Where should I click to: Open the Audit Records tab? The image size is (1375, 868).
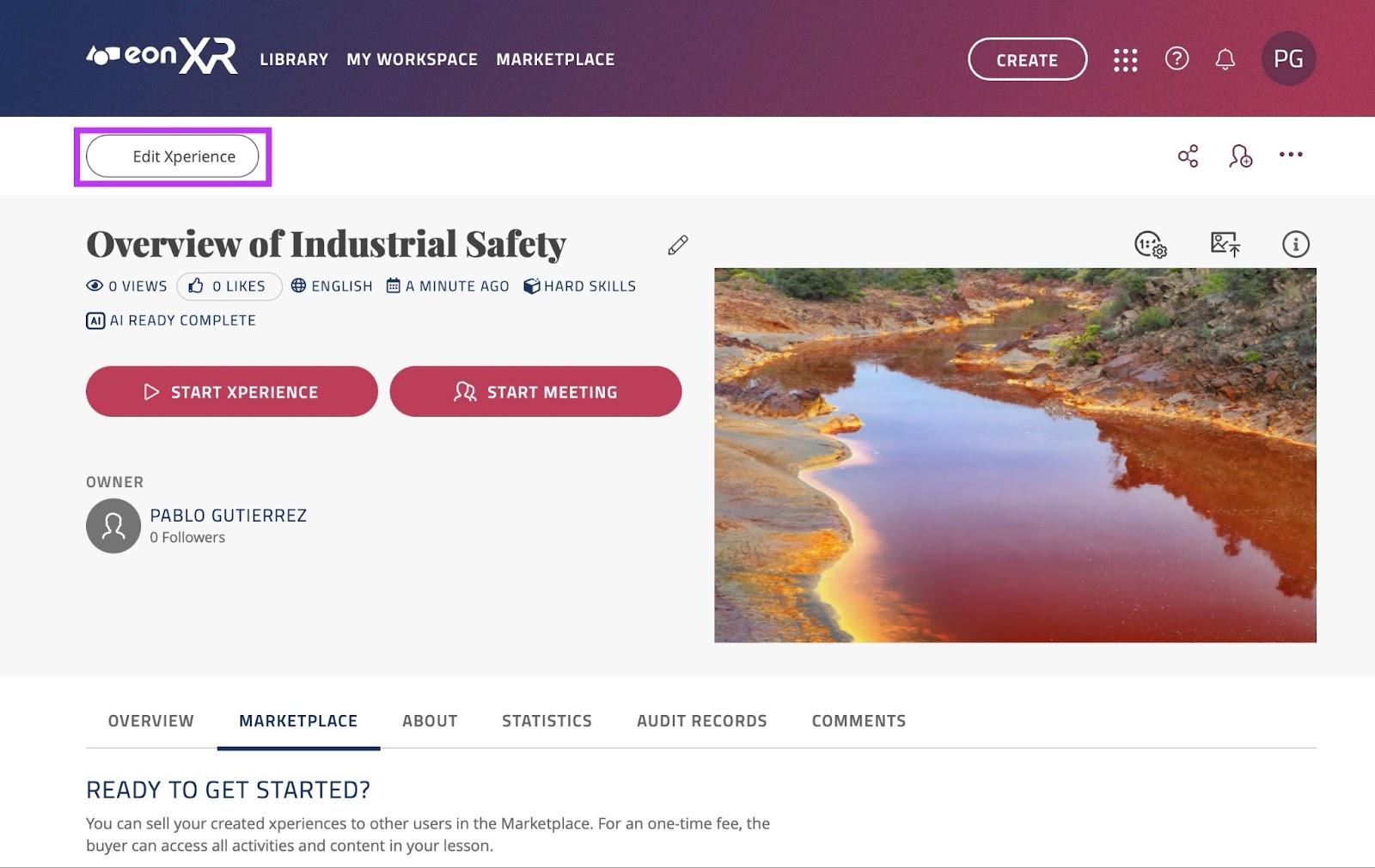tap(701, 721)
